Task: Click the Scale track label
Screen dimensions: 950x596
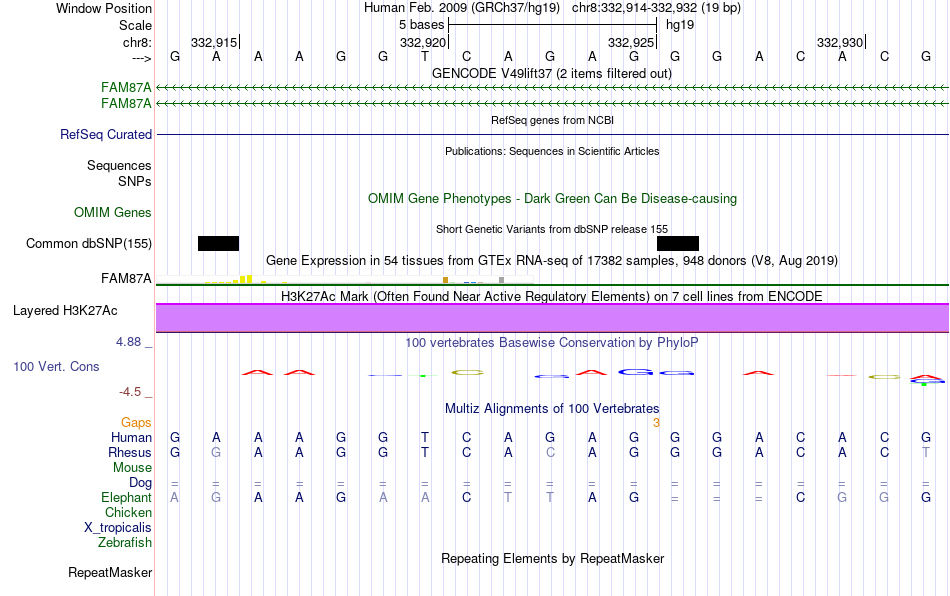Action: click(135, 25)
